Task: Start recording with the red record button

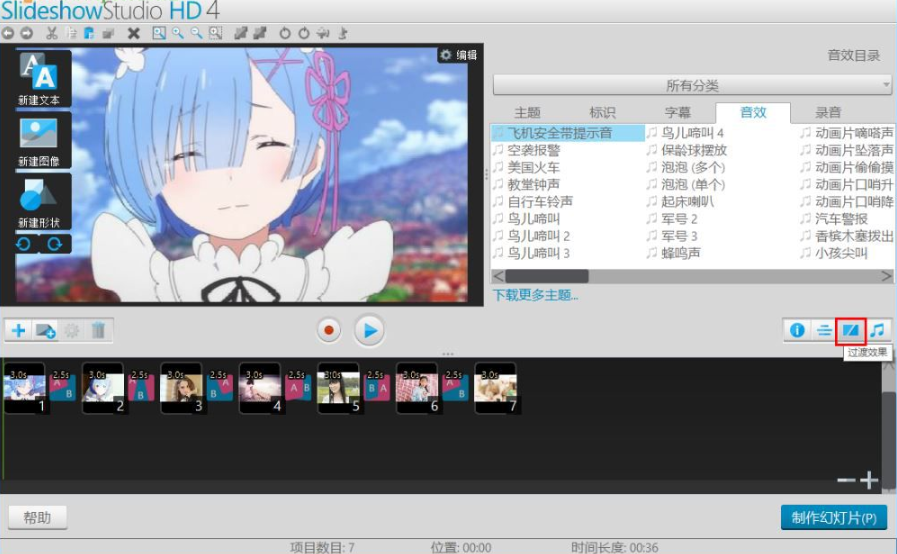Action: click(329, 330)
